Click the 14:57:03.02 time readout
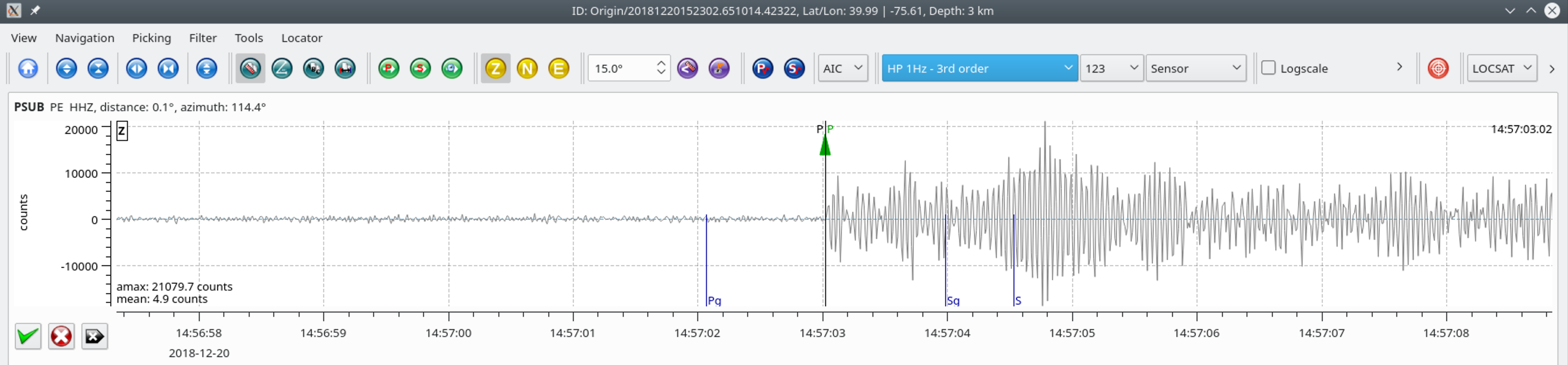The width and height of the screenshot is (1568, 365). point(1521,129)
